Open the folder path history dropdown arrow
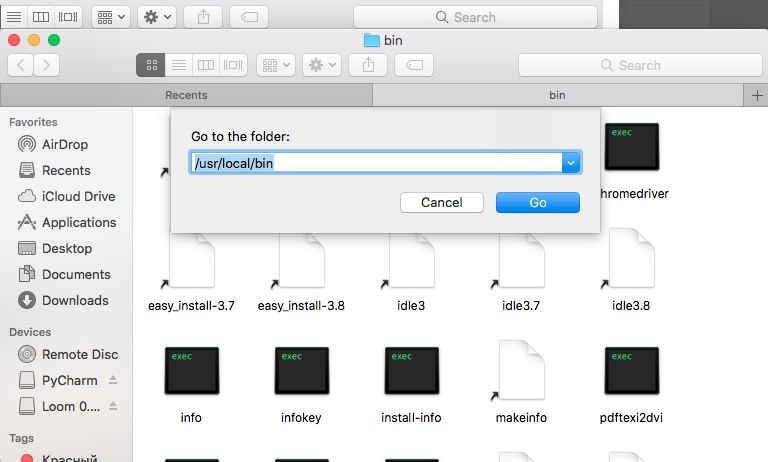 (571, 163)
